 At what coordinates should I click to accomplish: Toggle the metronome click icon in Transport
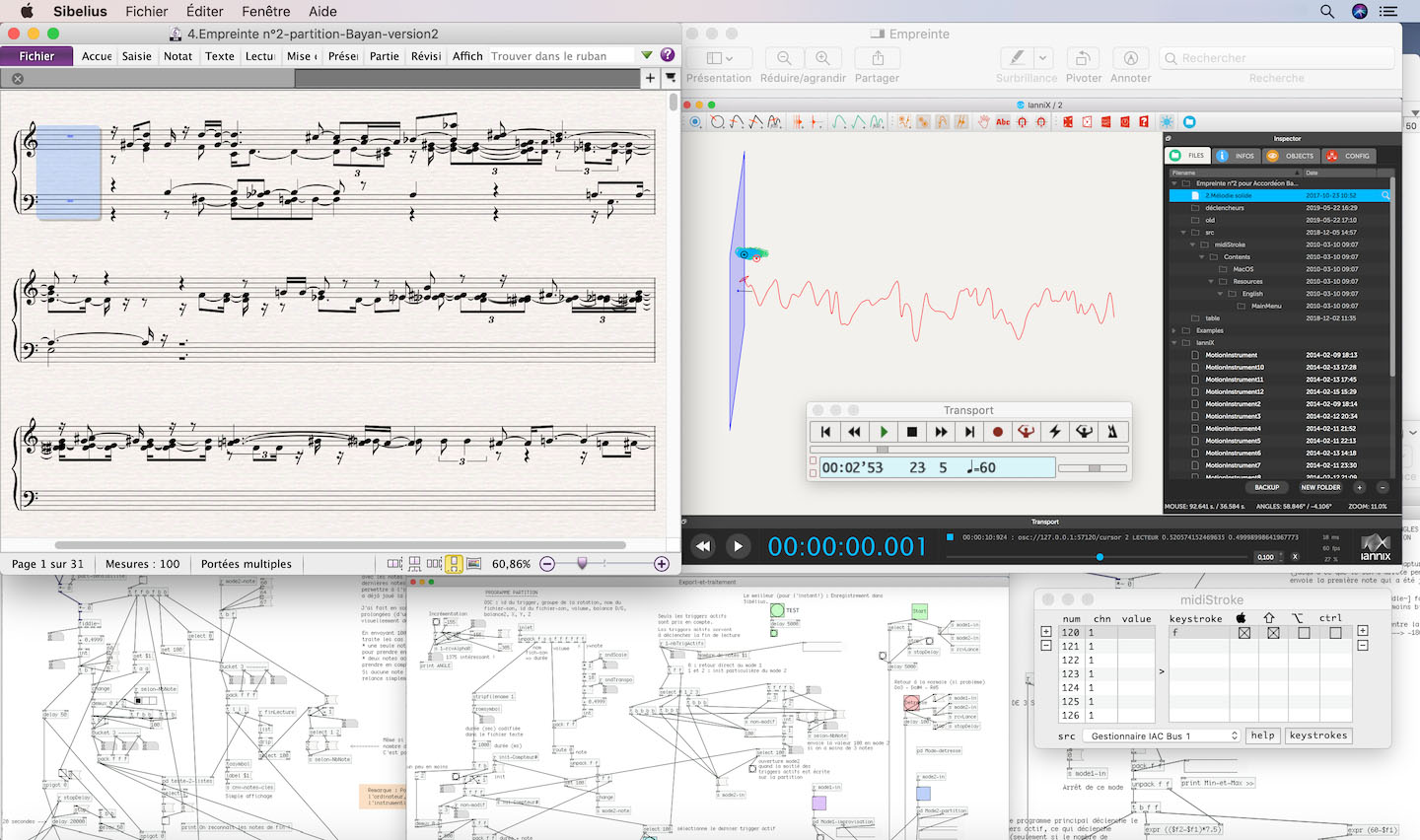click(x=1112, y=432)
